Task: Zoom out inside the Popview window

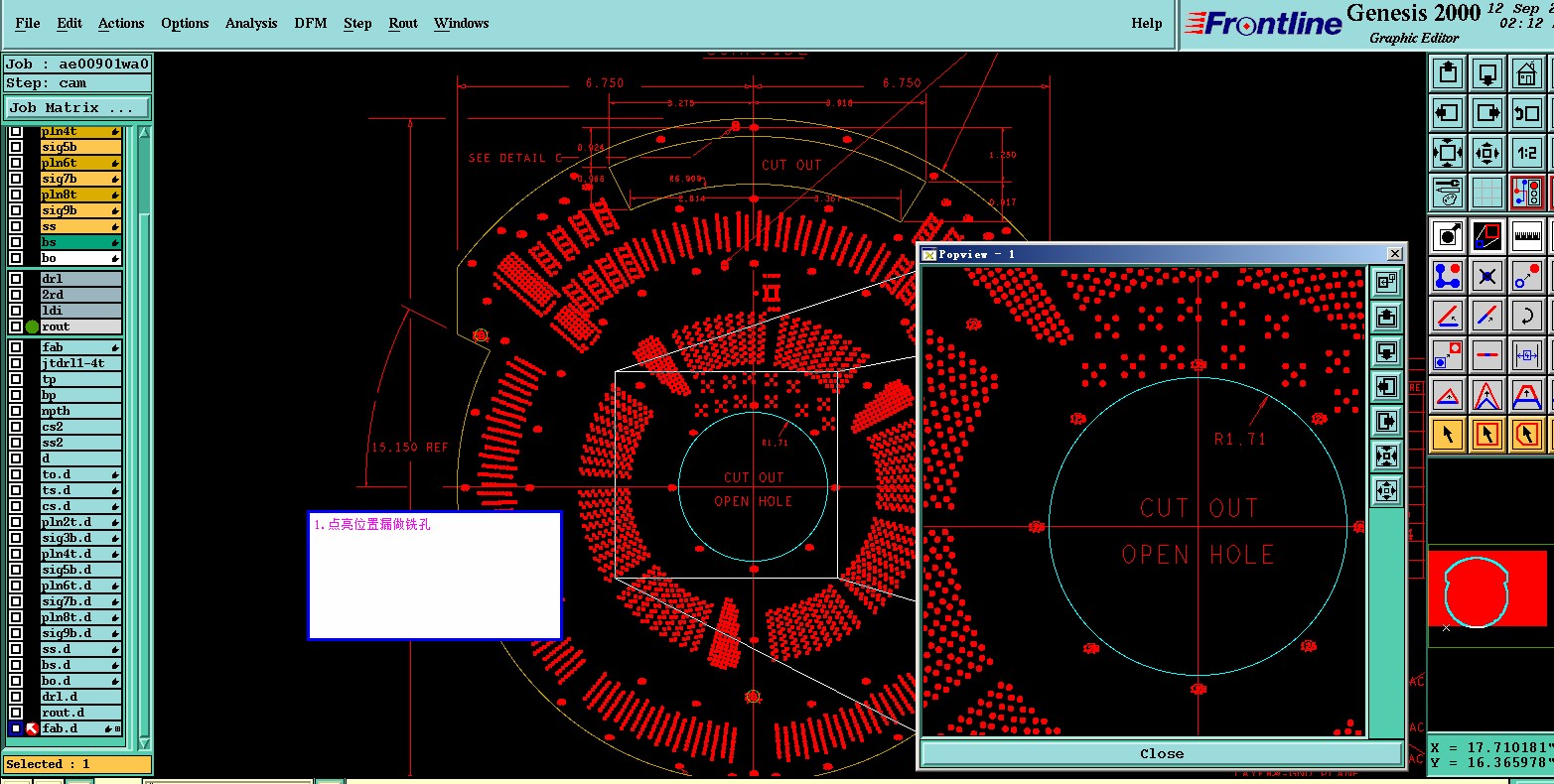Action: [1386, 490]
